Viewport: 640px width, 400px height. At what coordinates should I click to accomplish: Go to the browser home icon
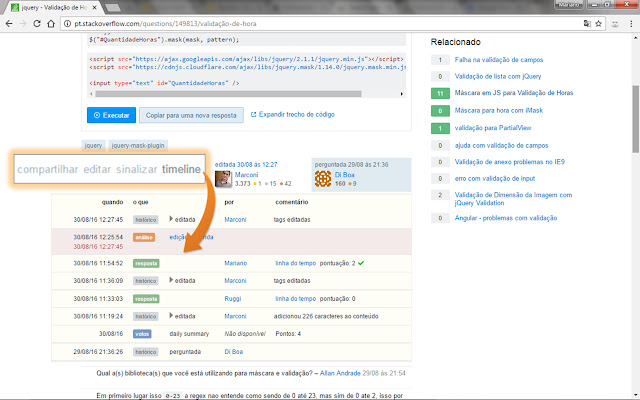point(51,24)
